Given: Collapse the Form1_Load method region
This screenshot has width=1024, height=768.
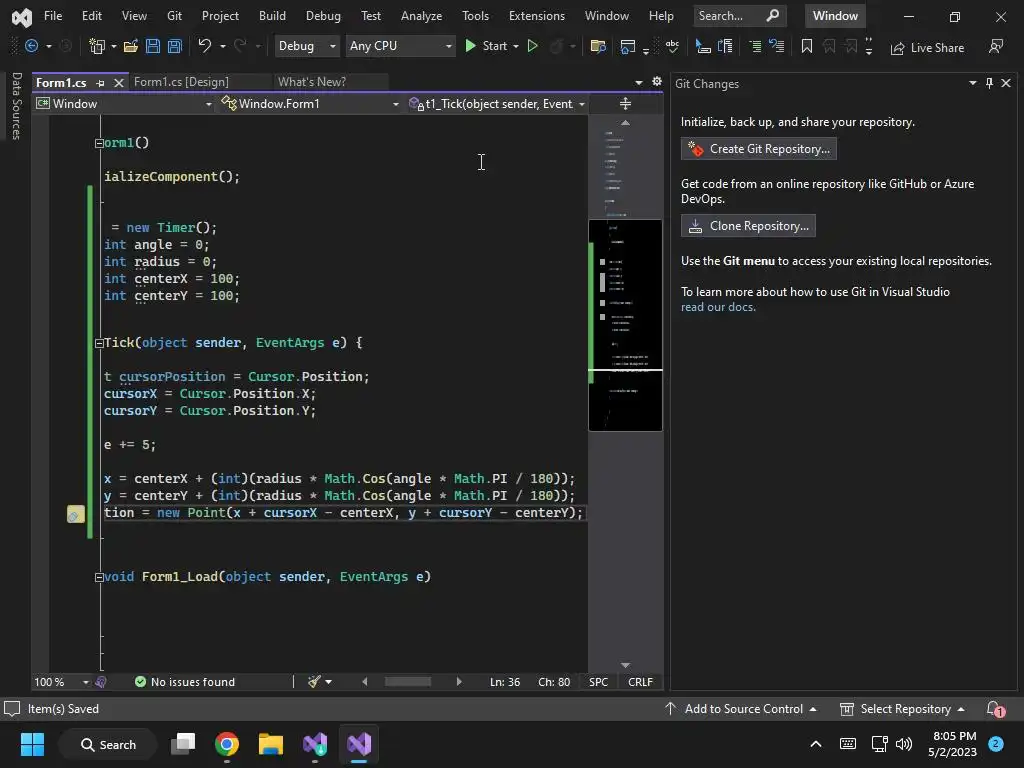Looking at the screenshot, I should [x=99, y=577].
